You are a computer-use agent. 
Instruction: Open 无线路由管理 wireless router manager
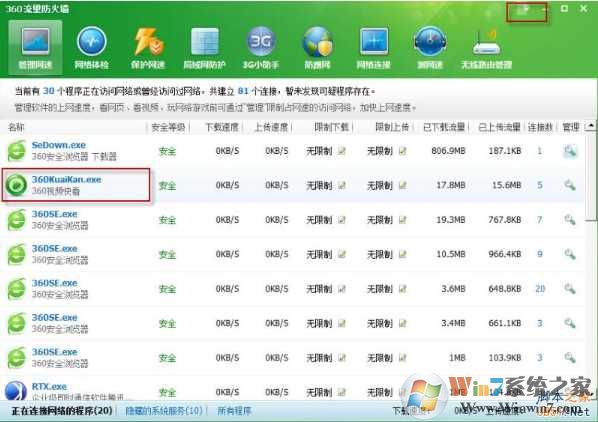[x=487, y=48]
